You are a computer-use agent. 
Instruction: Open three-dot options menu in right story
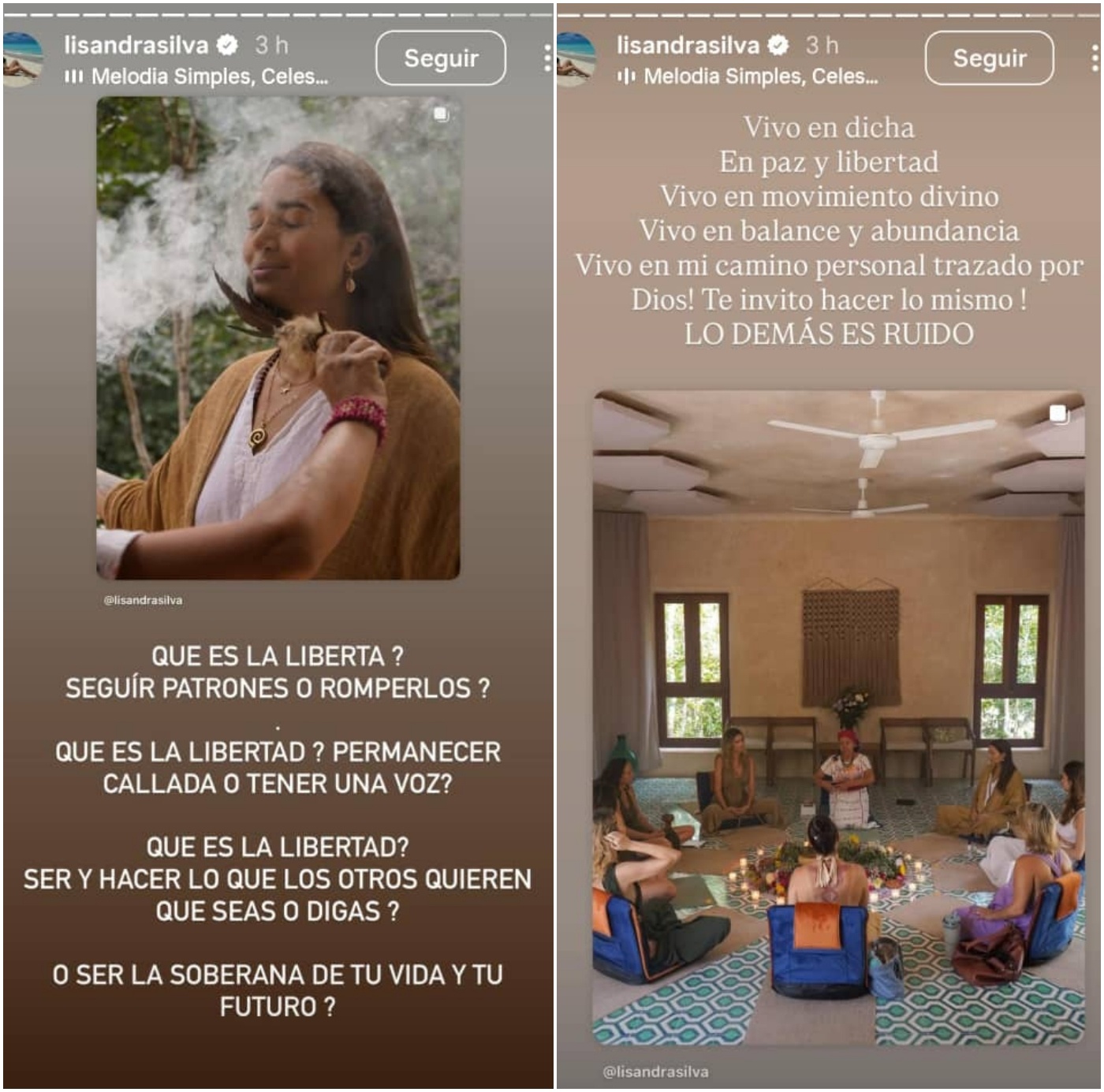pyautogui.click(x=1095, y=58)
